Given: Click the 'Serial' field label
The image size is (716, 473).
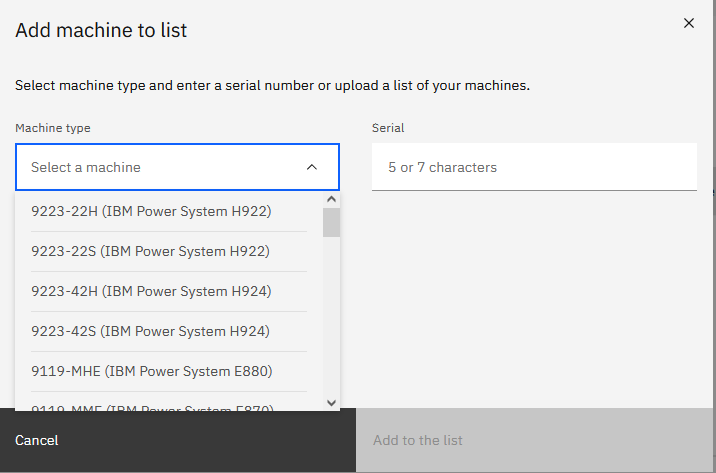Looking at the screenshot, I should click(x=388, y=128).
